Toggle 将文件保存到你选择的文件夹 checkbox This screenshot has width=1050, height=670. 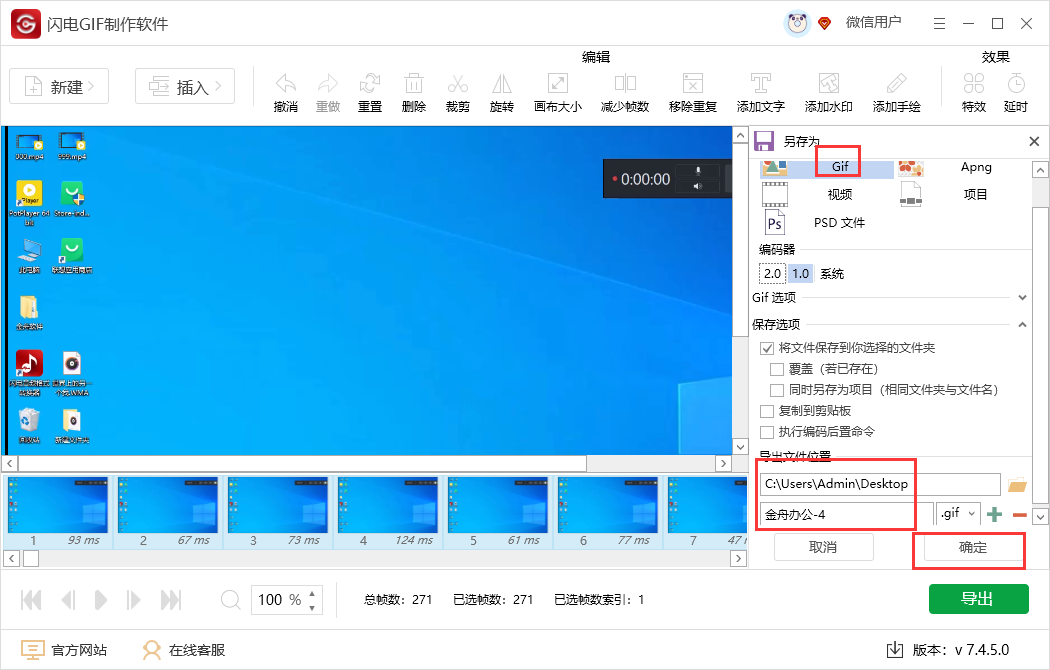(x=767, y=348)
